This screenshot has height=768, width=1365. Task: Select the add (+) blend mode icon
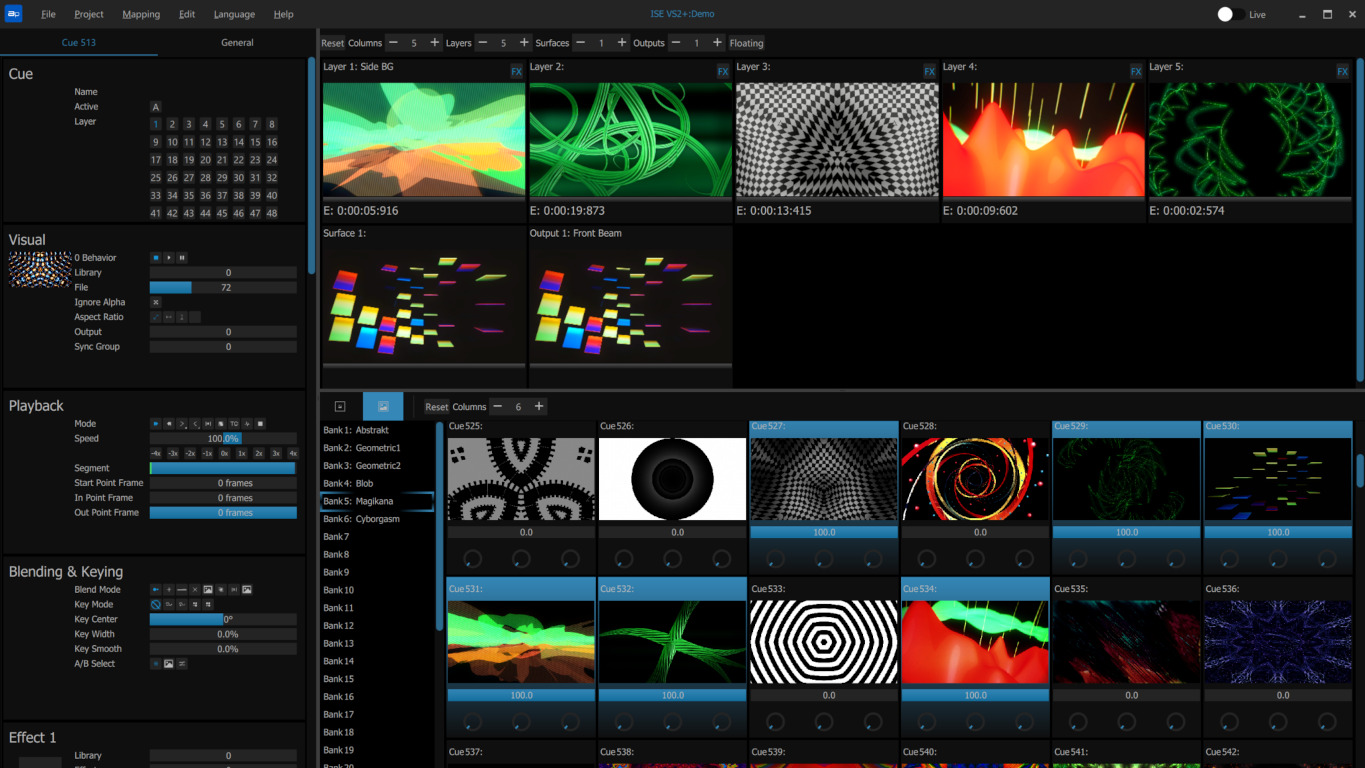[x=169, y=590]
